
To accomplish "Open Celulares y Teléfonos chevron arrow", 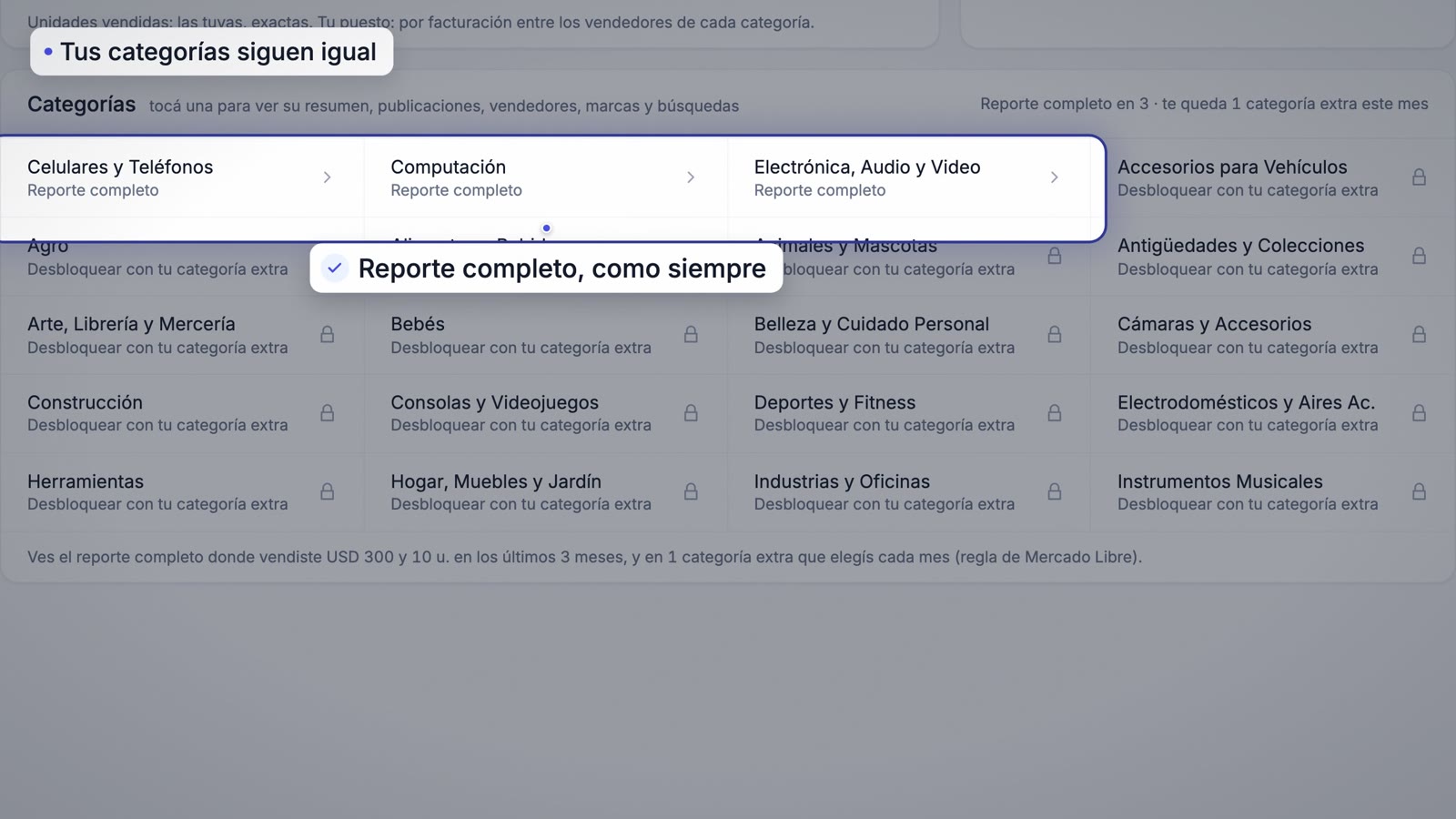I will pyautogui.click(x=327, y=177).
